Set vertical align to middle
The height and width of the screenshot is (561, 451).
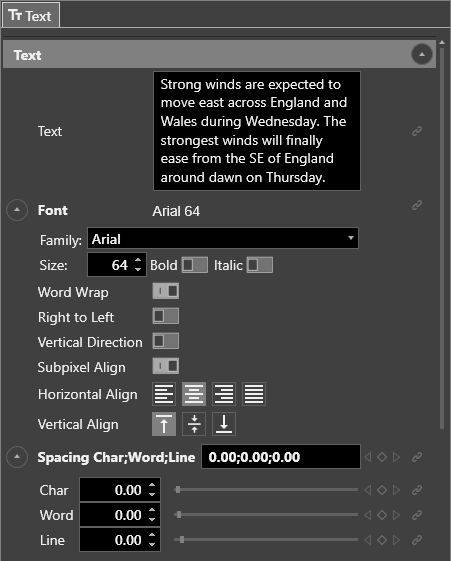pyautogui.click(x=194, y=424)
